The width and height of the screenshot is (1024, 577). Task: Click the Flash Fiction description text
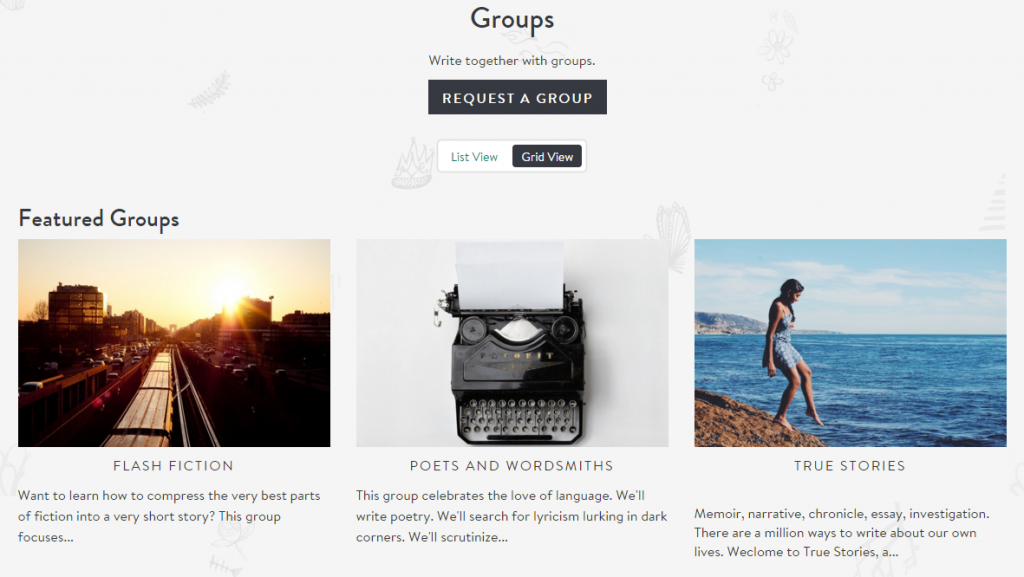(x=169, y=516)
